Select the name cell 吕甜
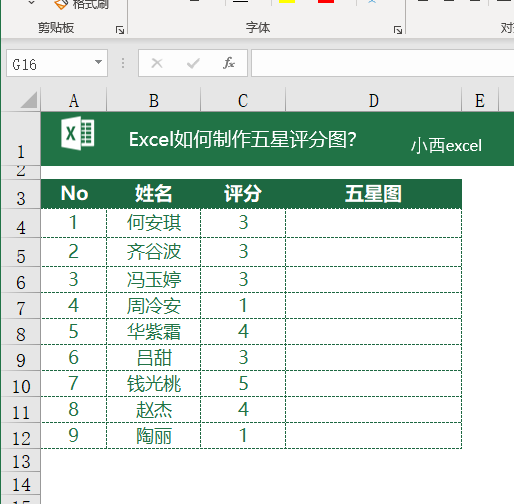514x504 pixels. coord(154,357)
